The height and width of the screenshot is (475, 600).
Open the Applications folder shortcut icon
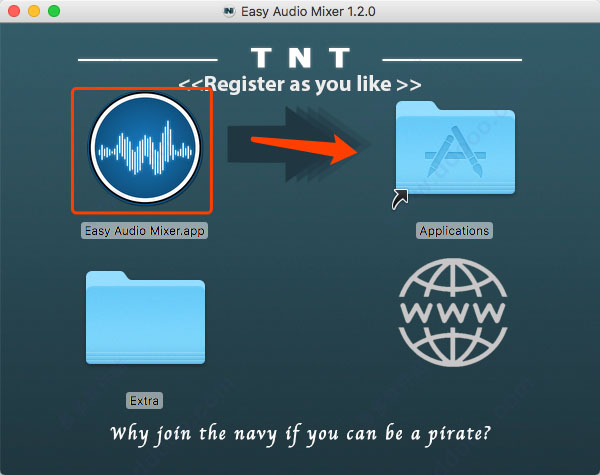(x=455, y=149)
